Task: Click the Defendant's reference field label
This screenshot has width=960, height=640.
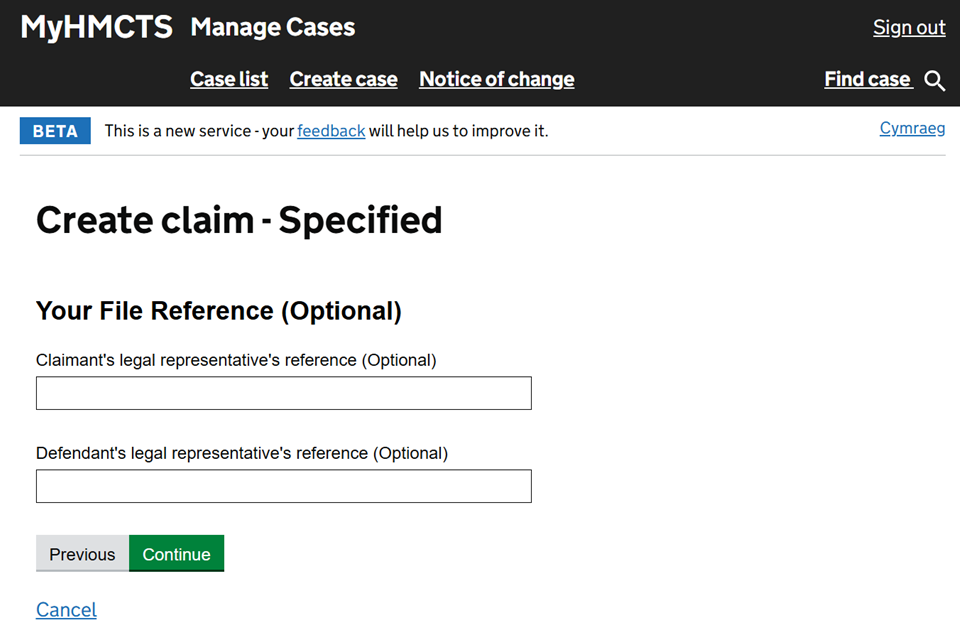Action: [241, 453]
